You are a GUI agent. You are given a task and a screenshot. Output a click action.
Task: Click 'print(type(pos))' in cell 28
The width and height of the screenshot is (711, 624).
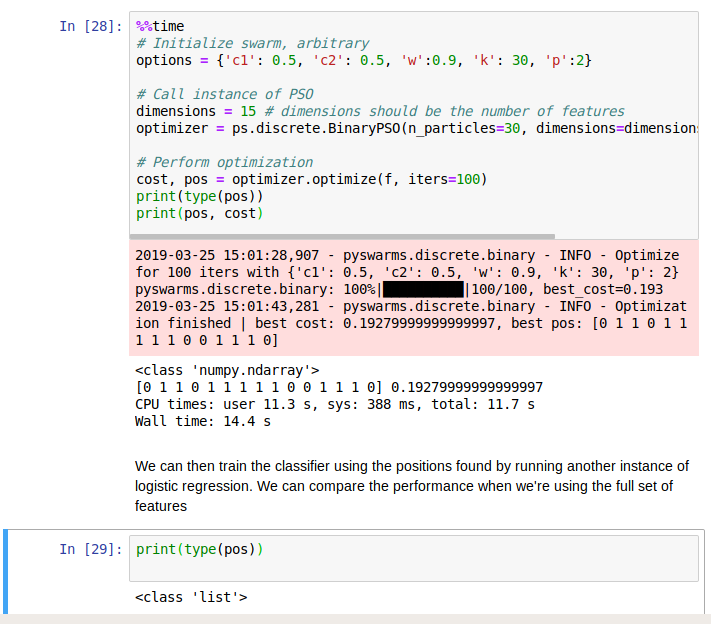[200, 196]
